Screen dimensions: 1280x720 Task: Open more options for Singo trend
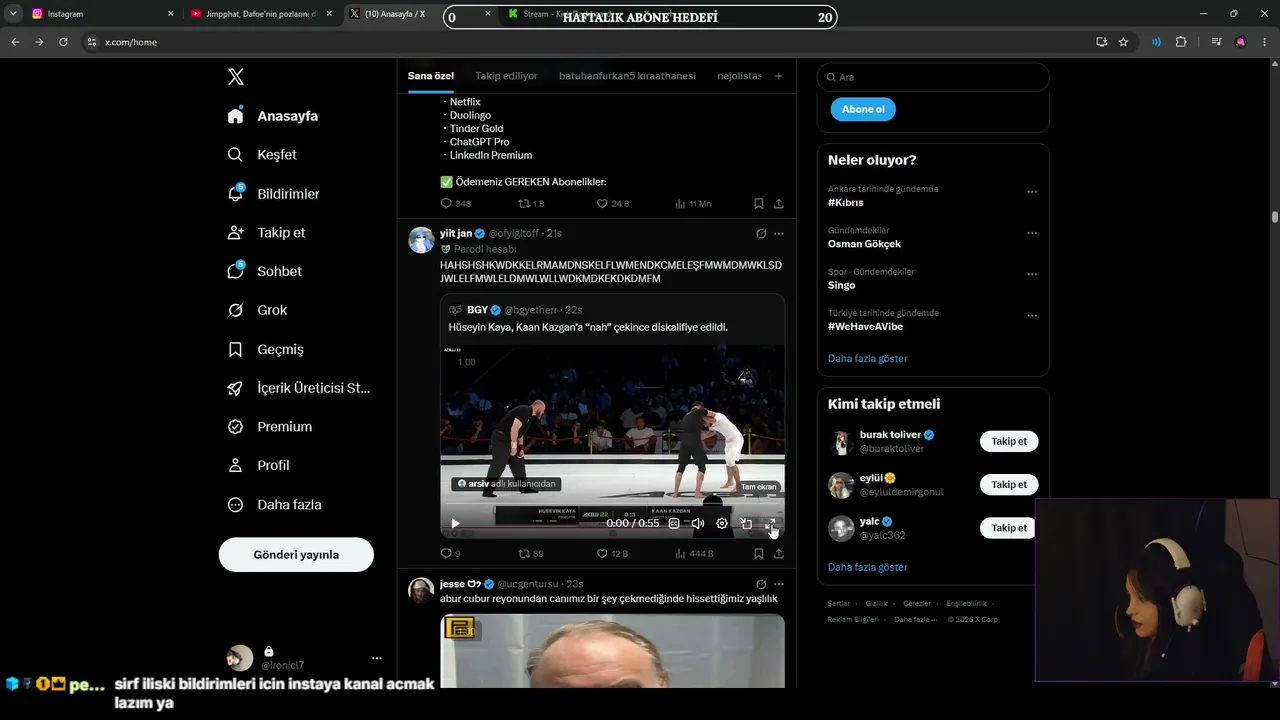click(1032, 274)
